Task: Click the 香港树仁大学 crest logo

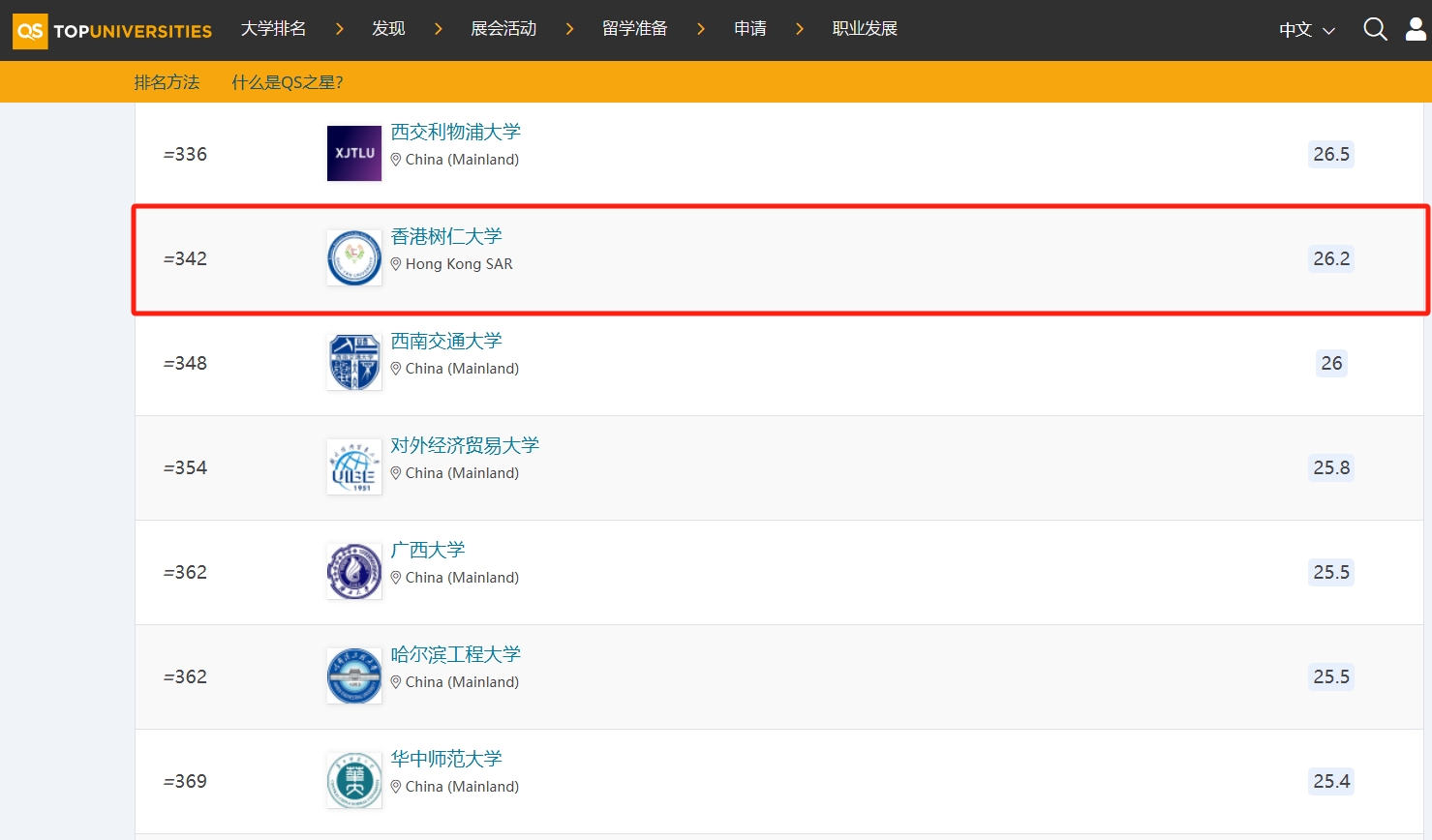Action: 353,257
